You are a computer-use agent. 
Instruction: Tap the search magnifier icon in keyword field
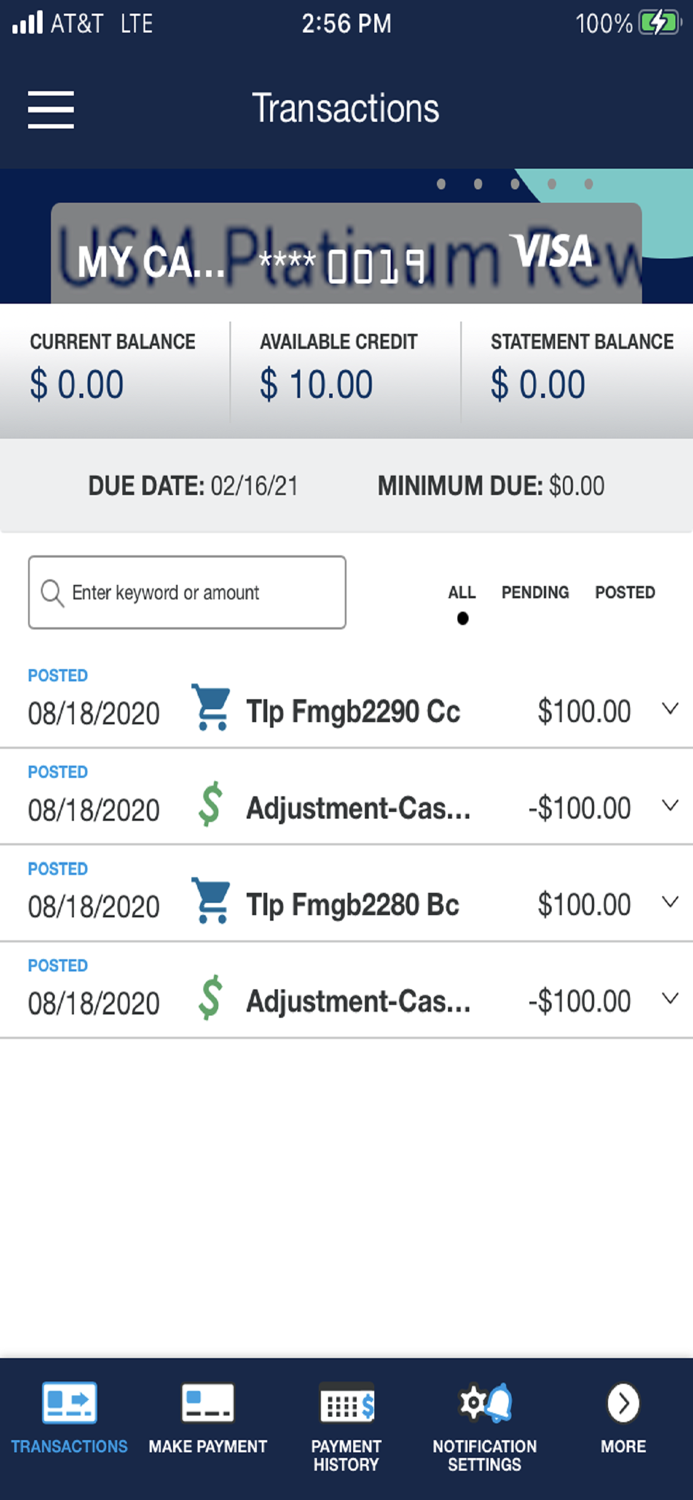pos(52,592)
